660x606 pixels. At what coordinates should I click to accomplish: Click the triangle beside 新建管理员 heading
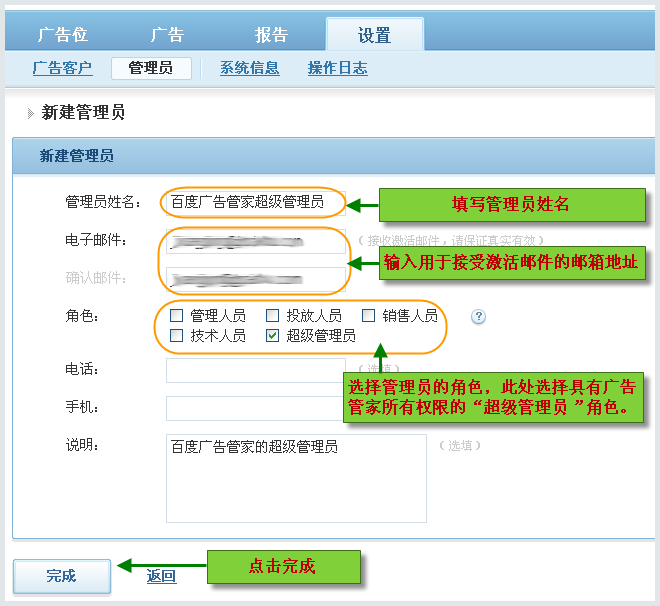(x=30, y=113)
